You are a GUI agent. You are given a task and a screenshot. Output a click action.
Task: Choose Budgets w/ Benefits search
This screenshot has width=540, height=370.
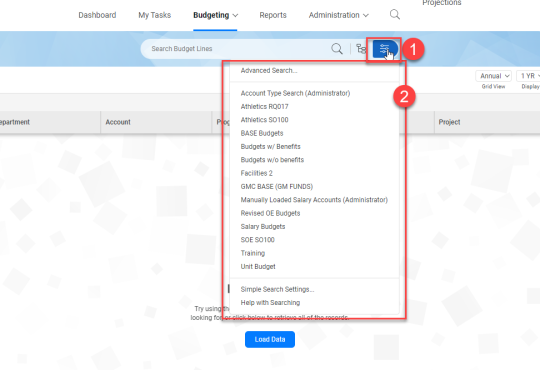[270, 146]
